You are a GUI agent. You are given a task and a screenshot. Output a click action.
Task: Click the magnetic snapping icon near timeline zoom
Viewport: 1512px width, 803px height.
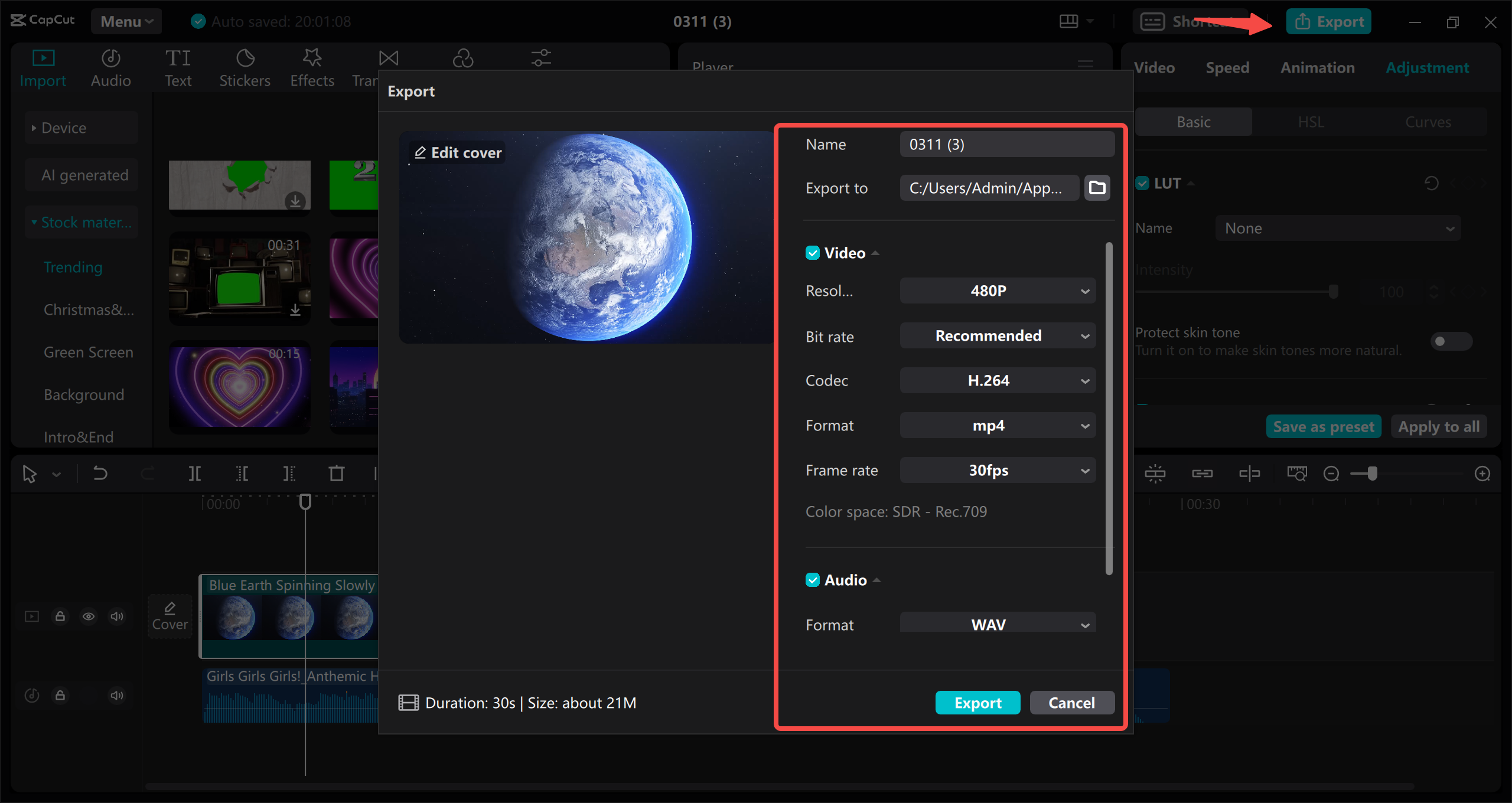tap(1156, 473)
